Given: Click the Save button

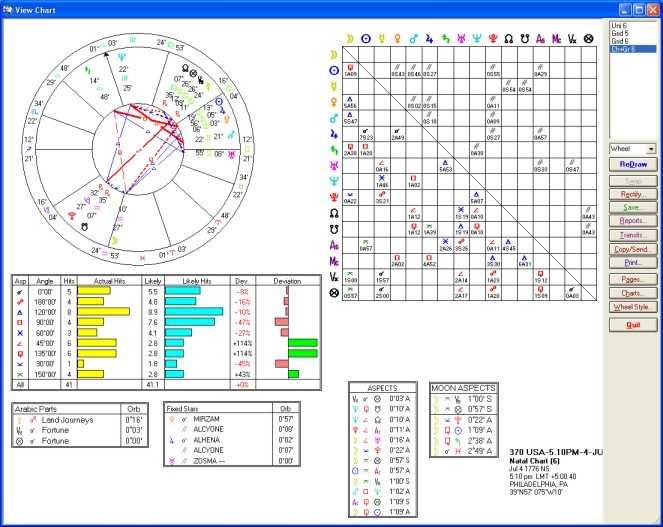Looking at the screenshot, I should click(633, 208).
